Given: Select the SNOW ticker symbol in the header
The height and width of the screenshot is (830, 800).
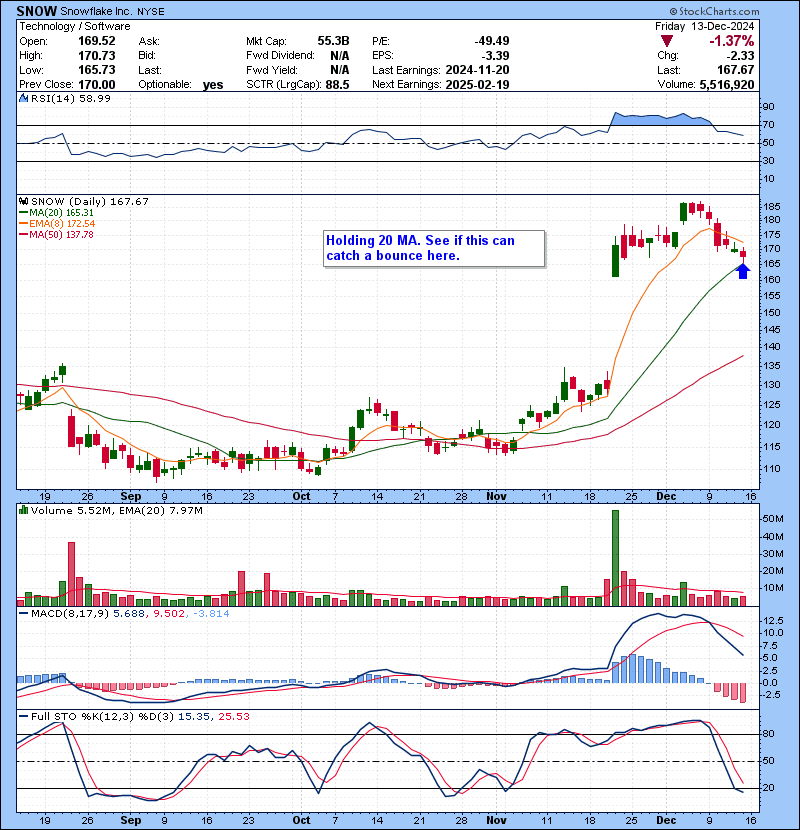Looking at the screenshot, I should coord(36,11).
